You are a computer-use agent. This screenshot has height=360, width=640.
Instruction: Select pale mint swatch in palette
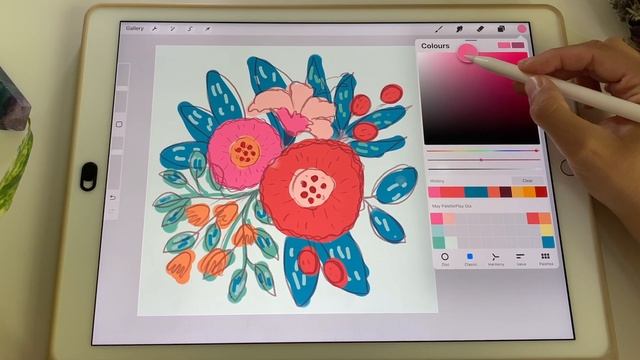pyautogui.click(x=451, y=243)
